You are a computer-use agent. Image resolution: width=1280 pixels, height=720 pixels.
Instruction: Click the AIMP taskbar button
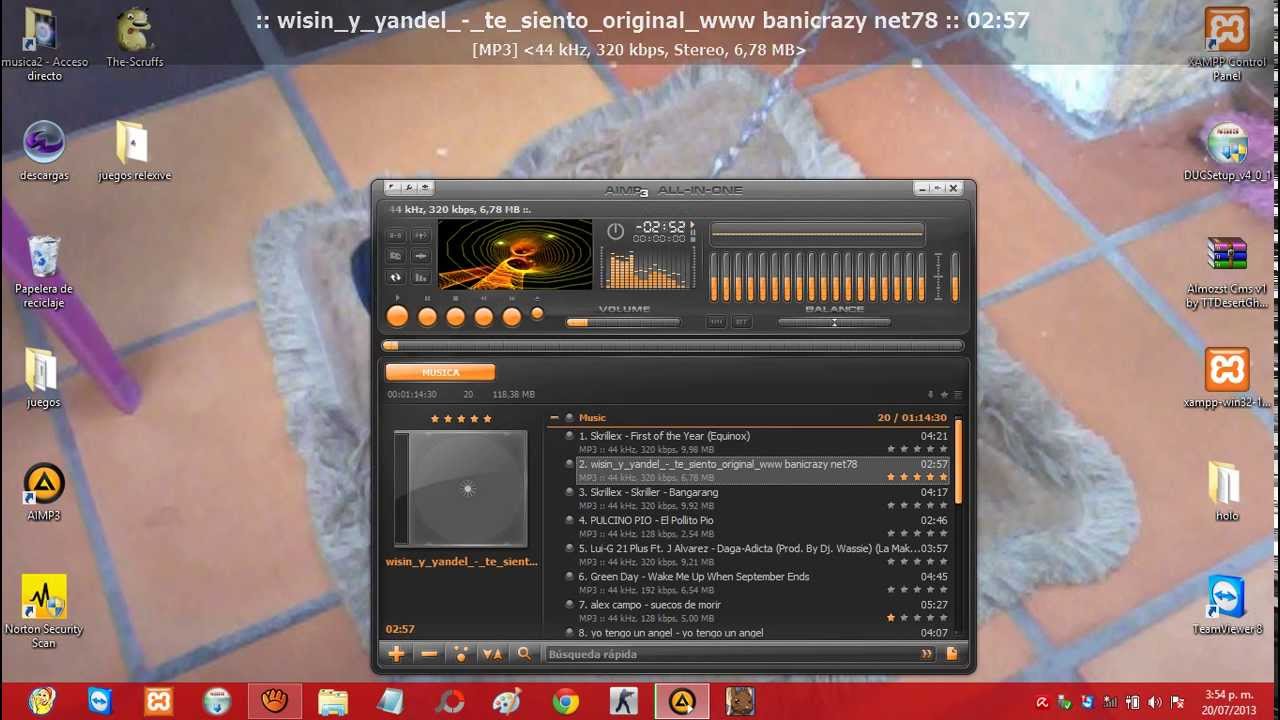pos(682,701)
